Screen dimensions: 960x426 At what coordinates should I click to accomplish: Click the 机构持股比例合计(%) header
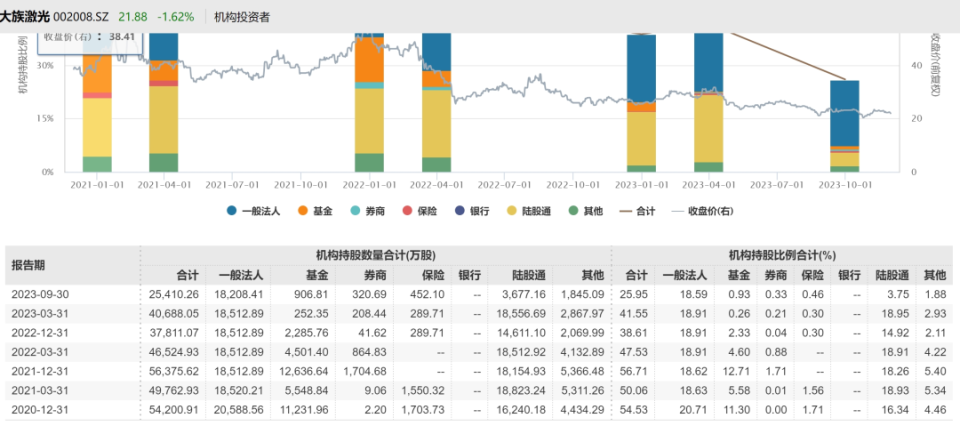tap(784, 256)
